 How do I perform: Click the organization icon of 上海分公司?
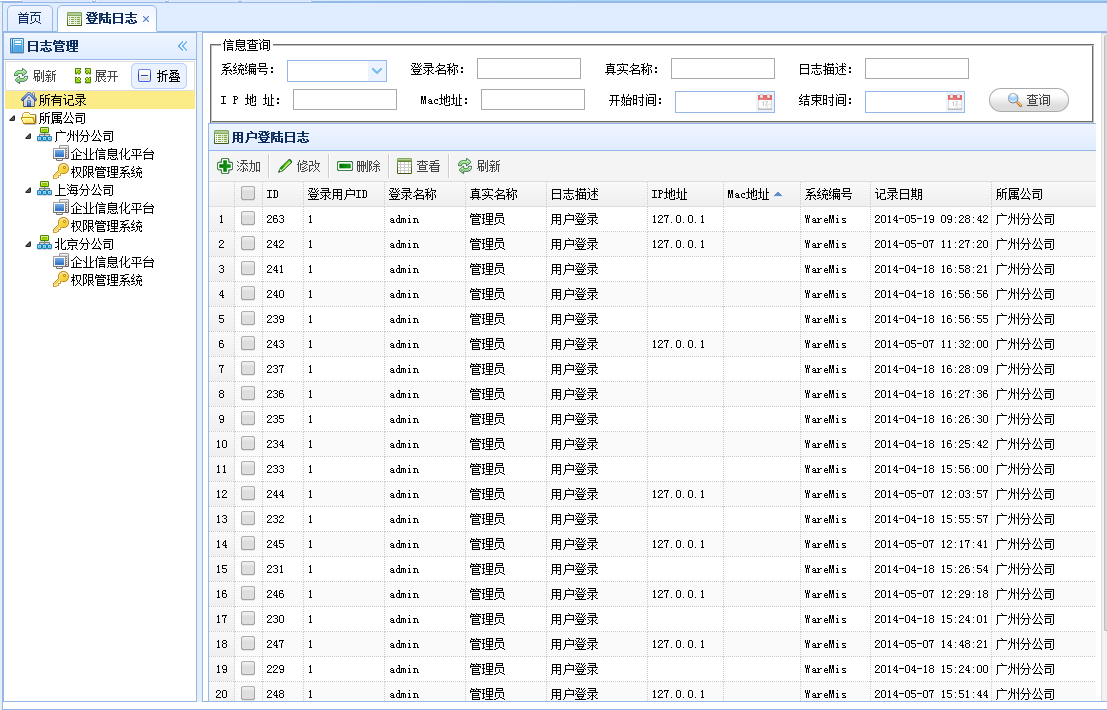[x=44, y=189]
